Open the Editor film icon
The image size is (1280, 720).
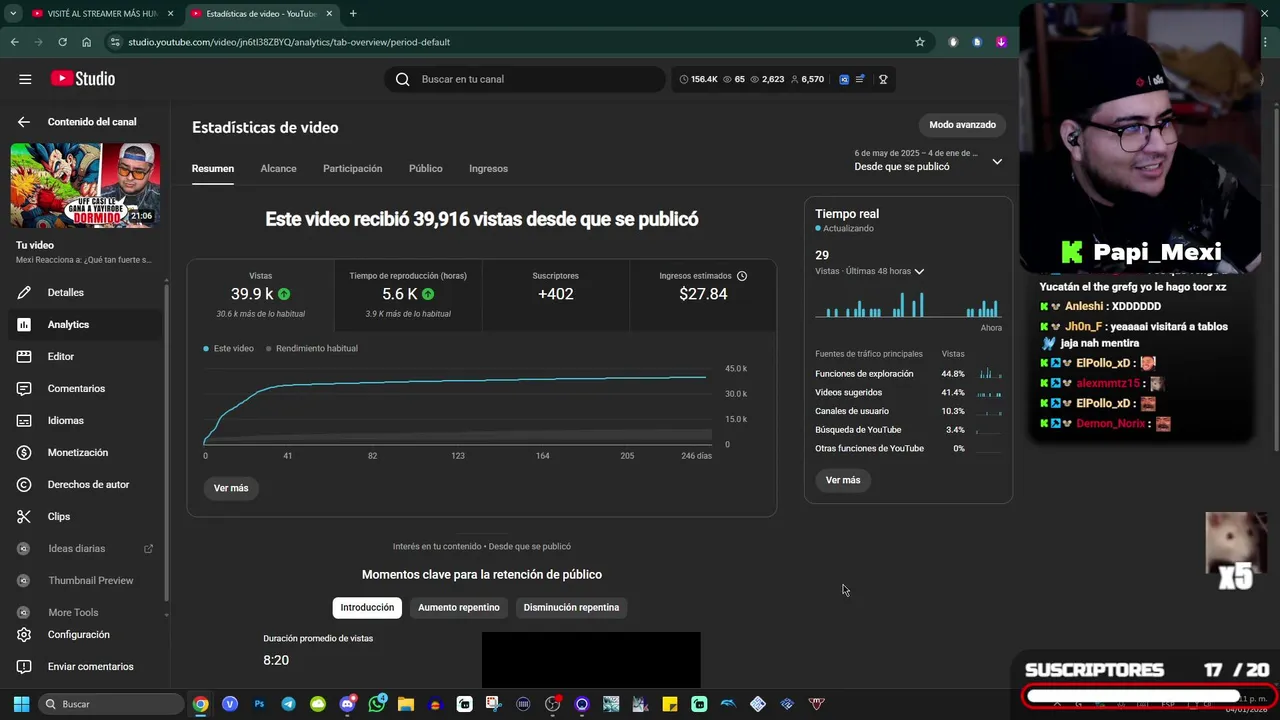[24, 356]
